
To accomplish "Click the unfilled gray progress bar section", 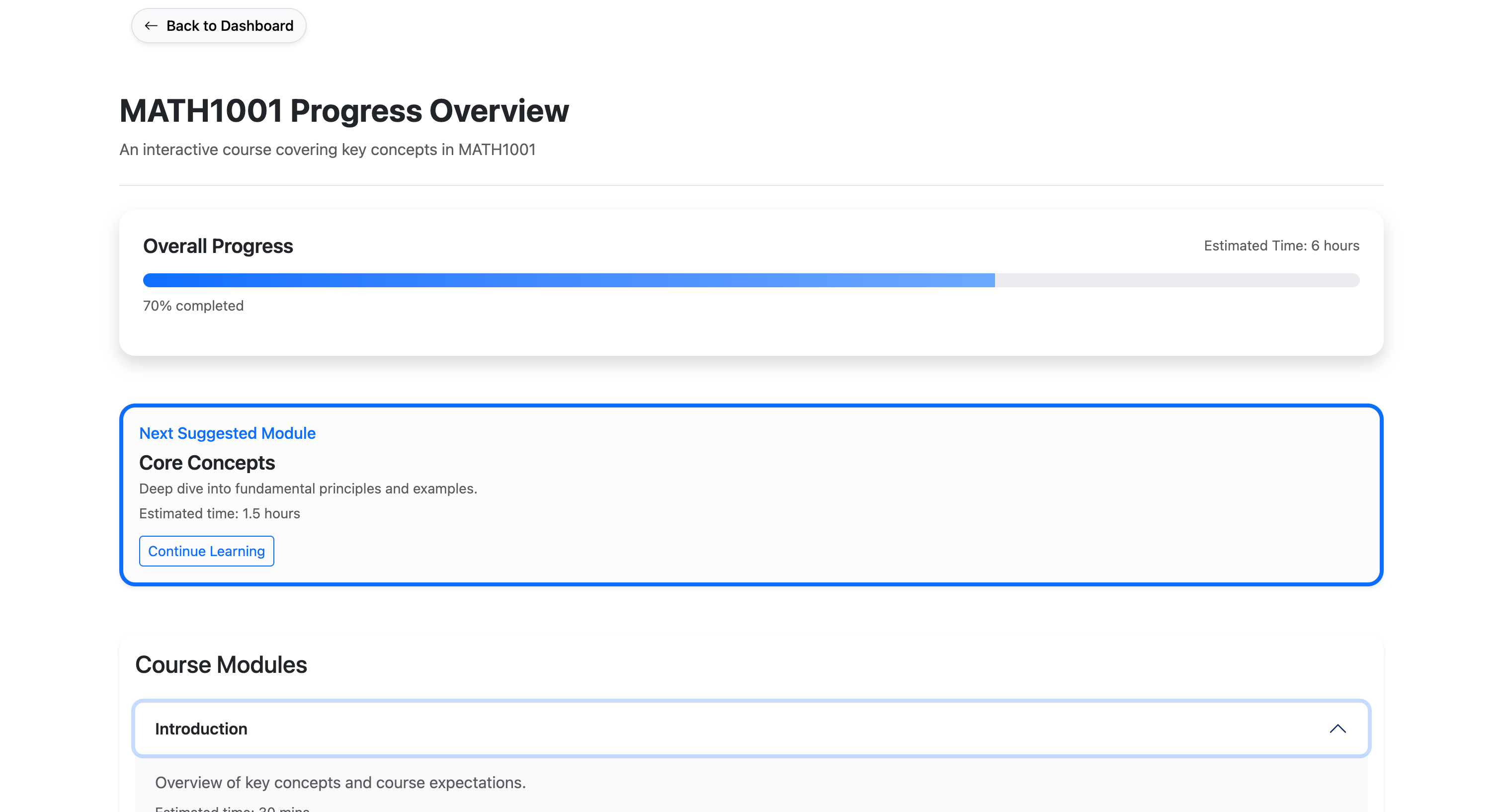I will pyautogui.click(x=1176, y=281).
